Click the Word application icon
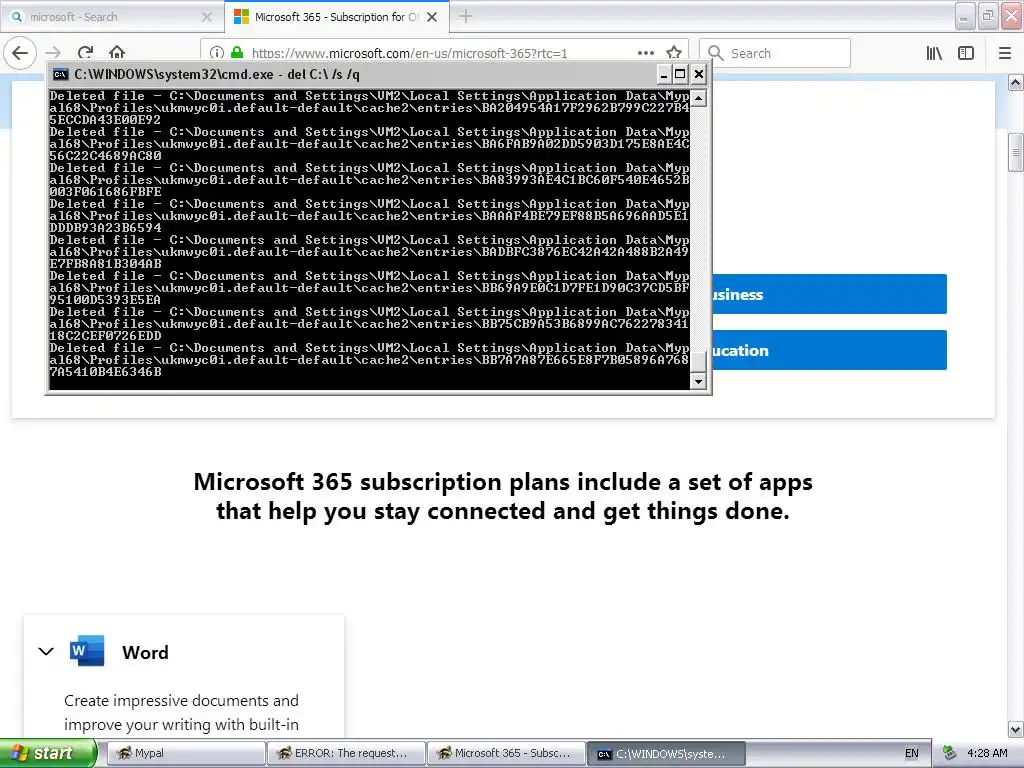The height and width of the screenshot is (768, 1024). point(87,650)
